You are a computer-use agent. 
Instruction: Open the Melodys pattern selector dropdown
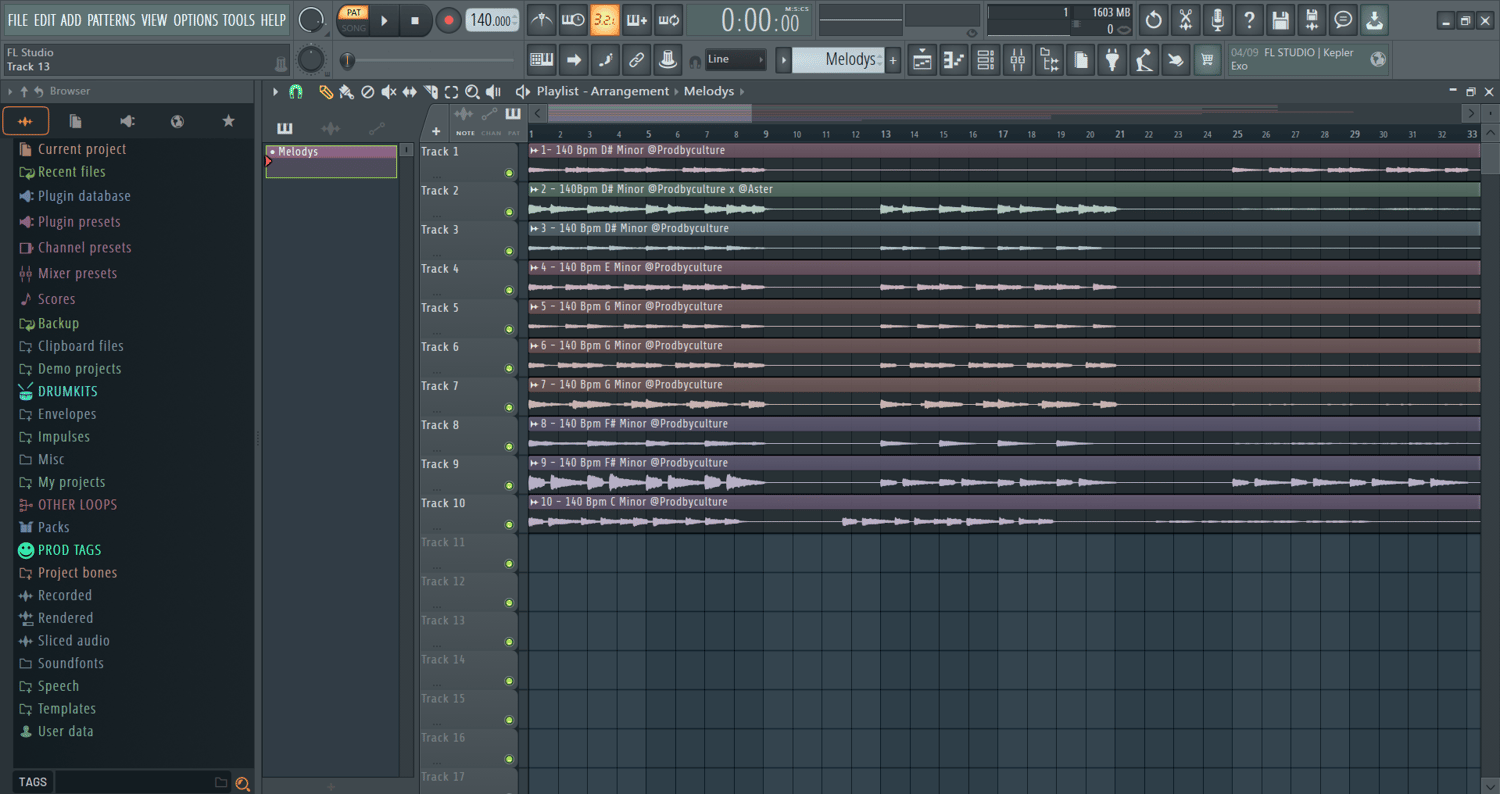coord(836,60)
